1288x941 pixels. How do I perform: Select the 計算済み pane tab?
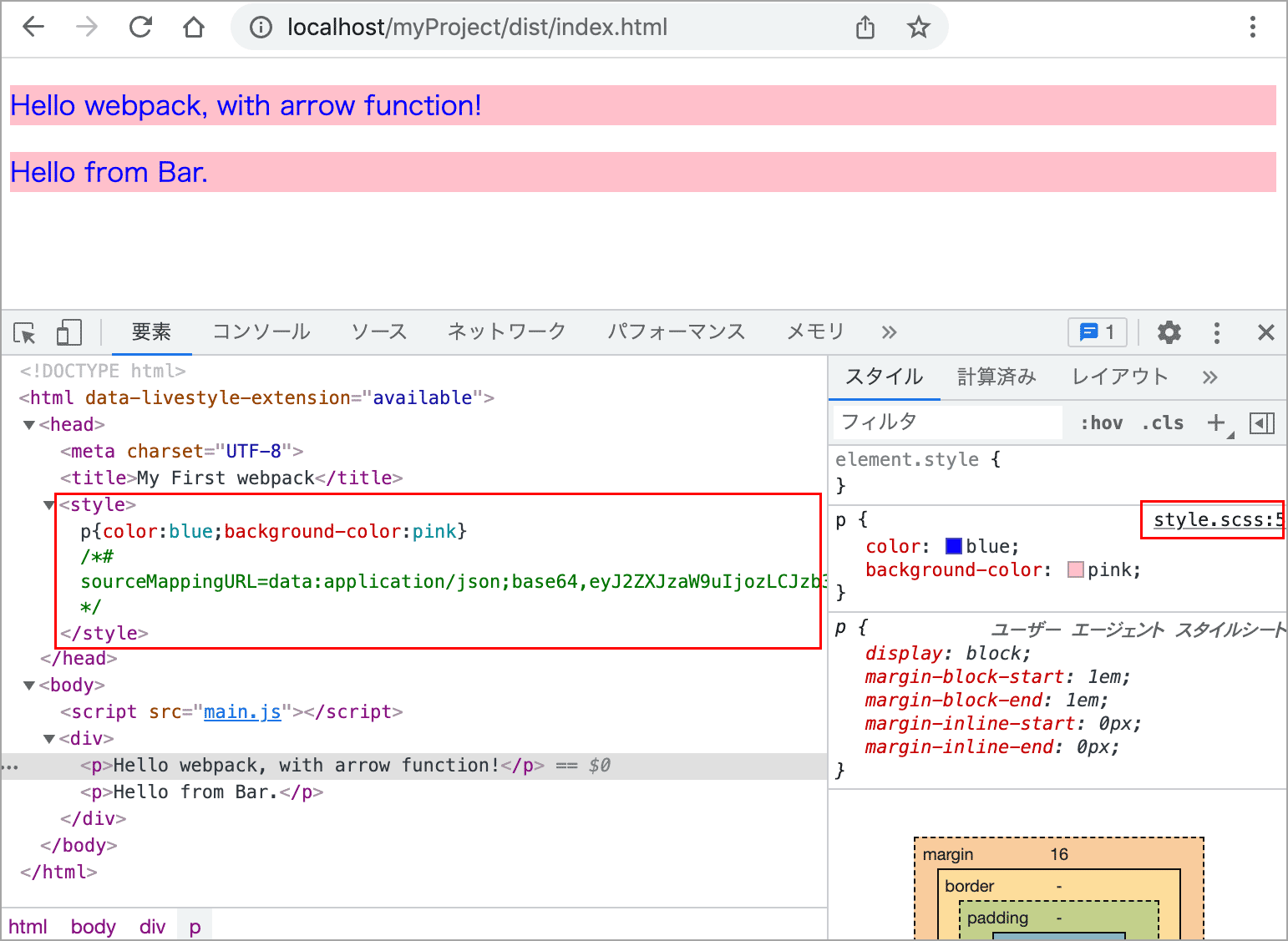[x=996, y=377]
